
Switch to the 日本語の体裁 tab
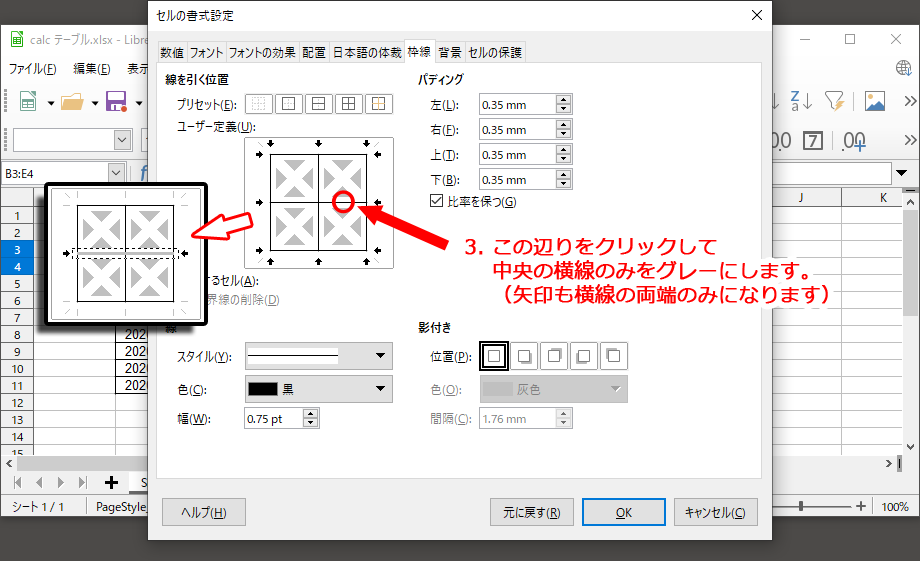pyautogui.click(x=367, y=52)
